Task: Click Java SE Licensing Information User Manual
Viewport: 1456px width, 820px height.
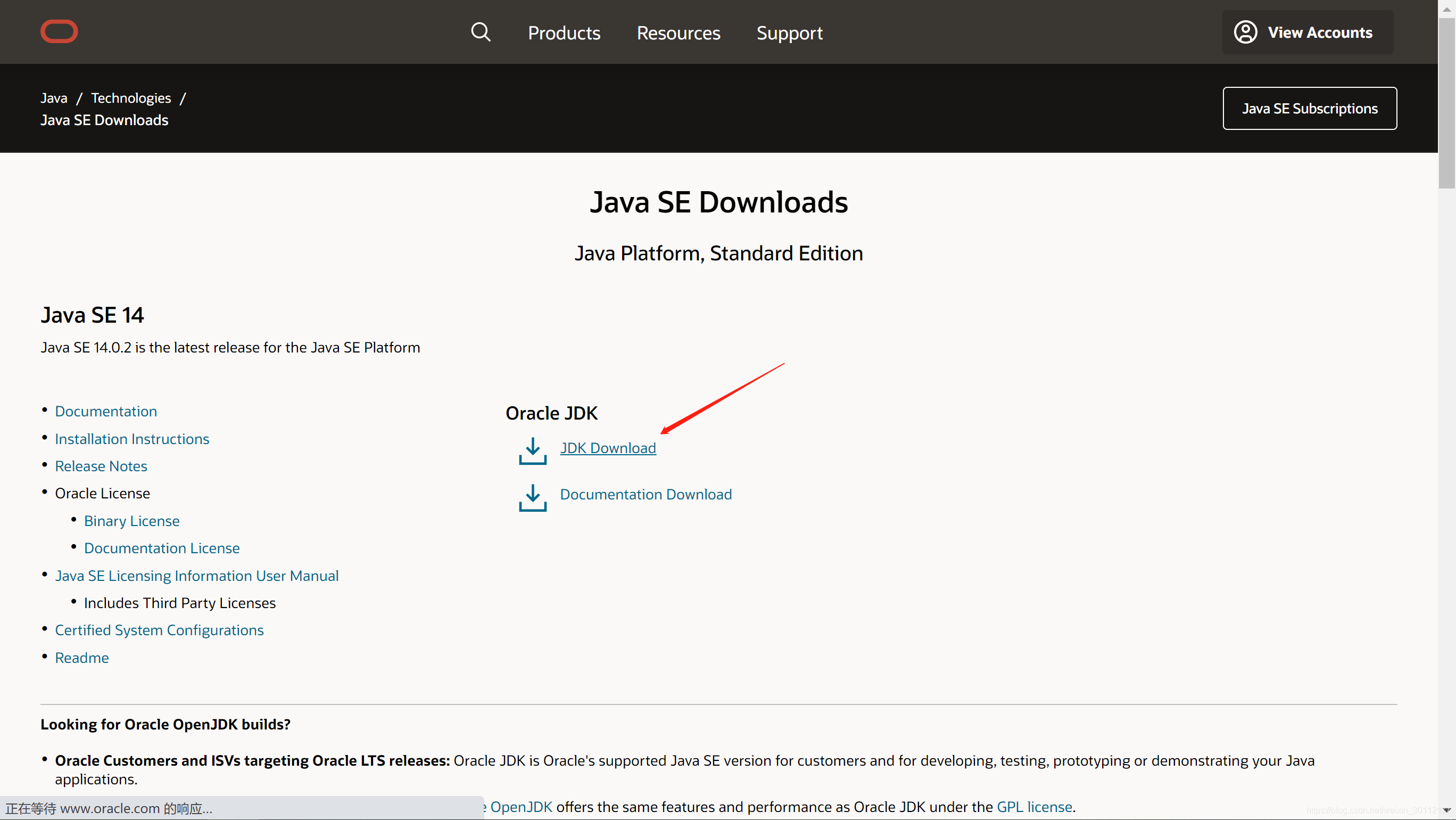Action: (x=196, y=575)
